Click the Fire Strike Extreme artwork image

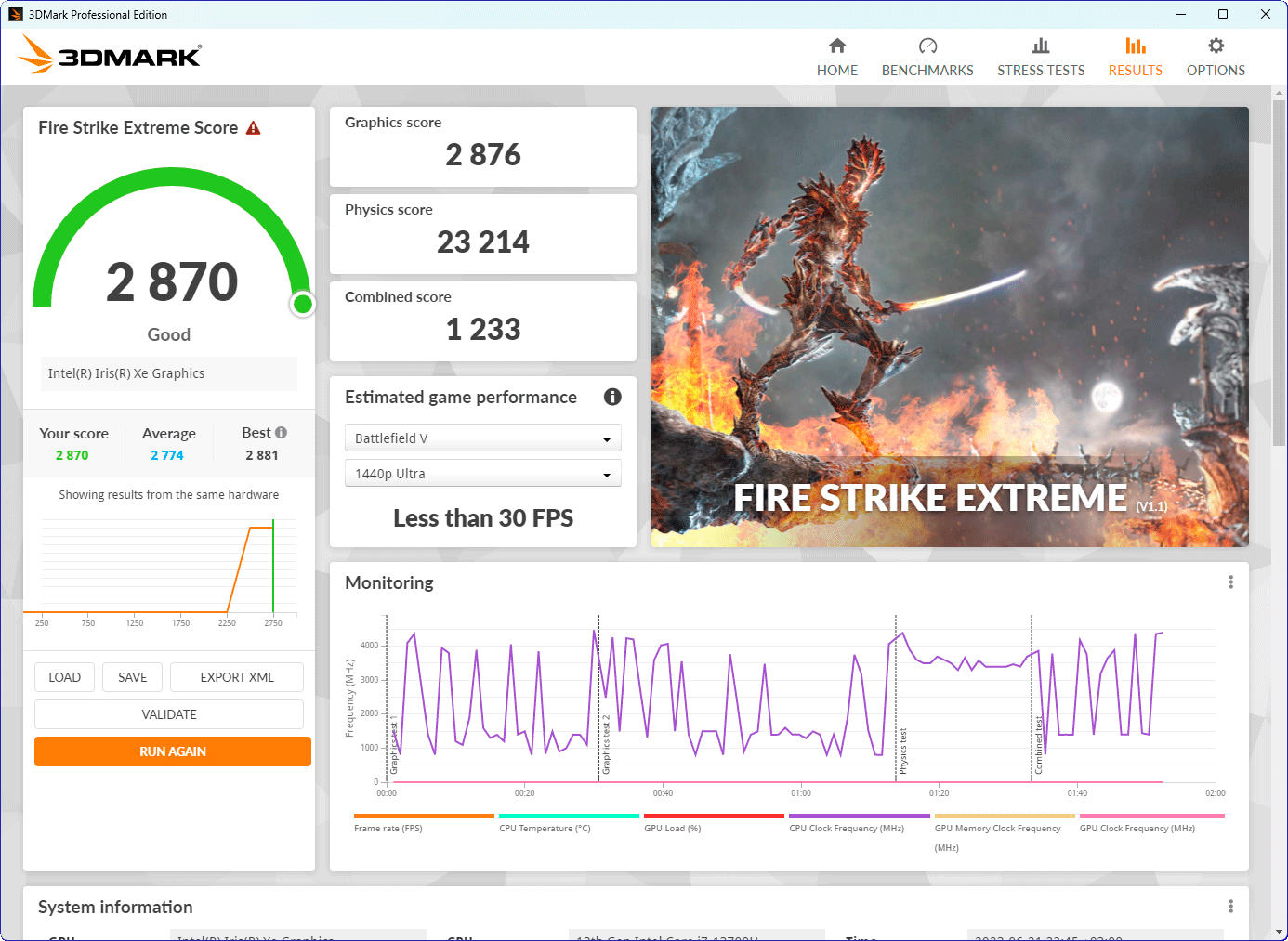(x=950, y=327)
